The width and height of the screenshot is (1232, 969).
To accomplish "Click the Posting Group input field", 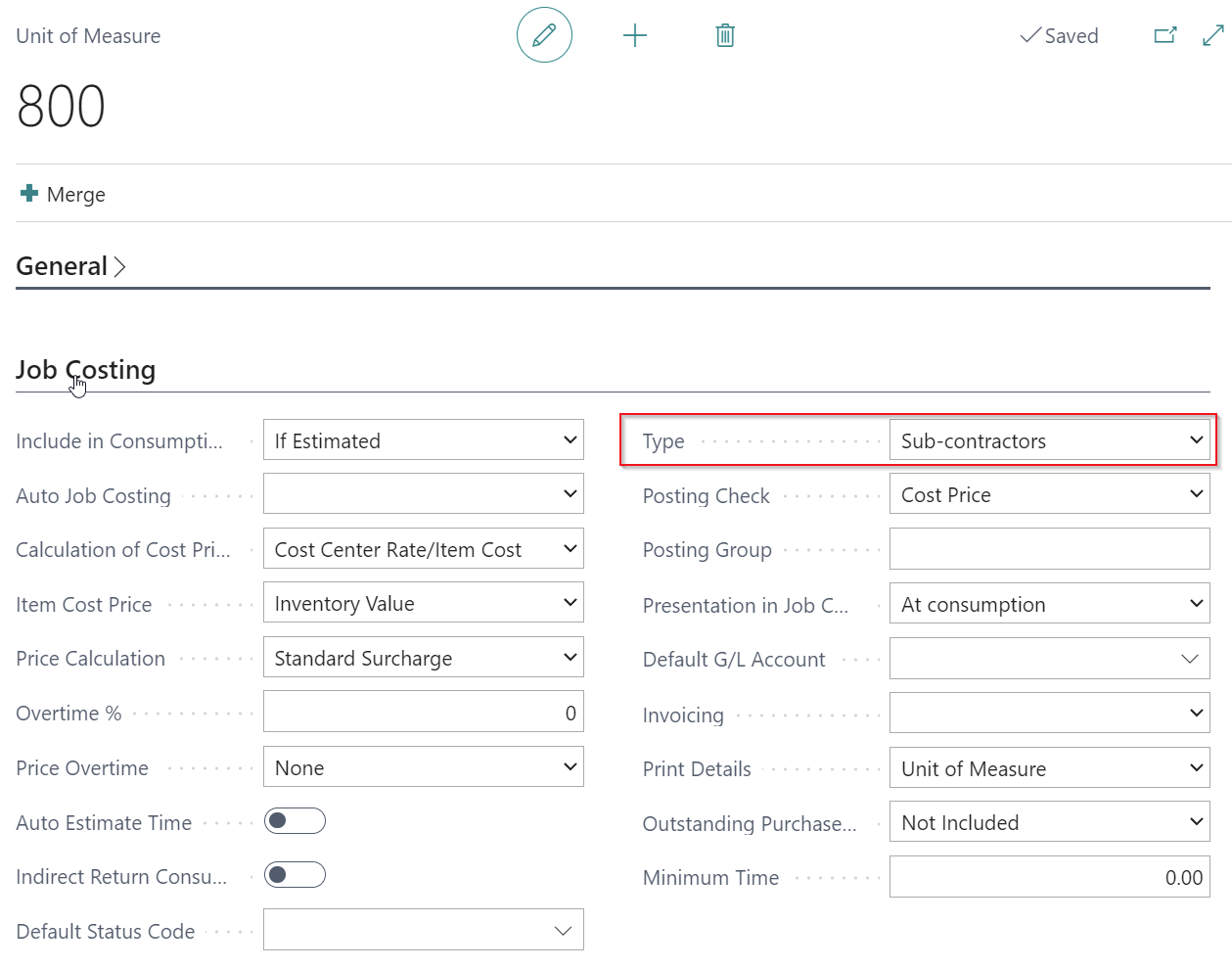I will (1050, 549).
